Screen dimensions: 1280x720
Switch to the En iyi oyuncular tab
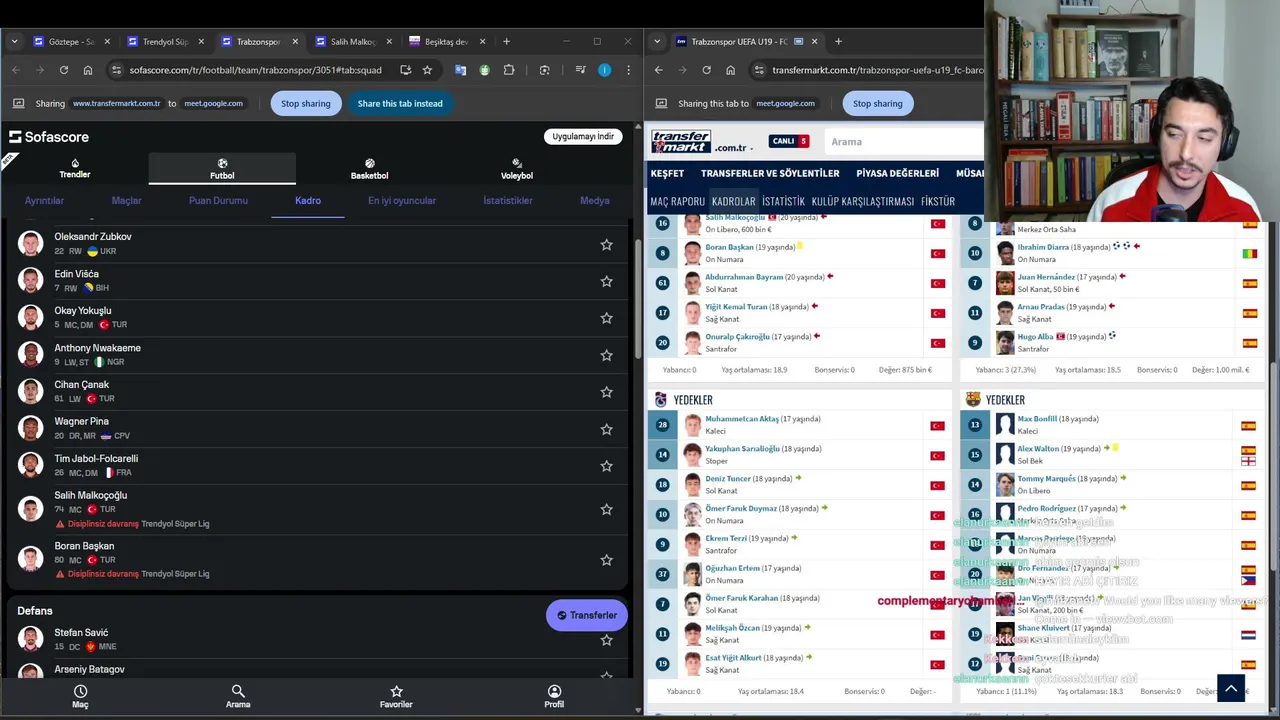point(402,201)
